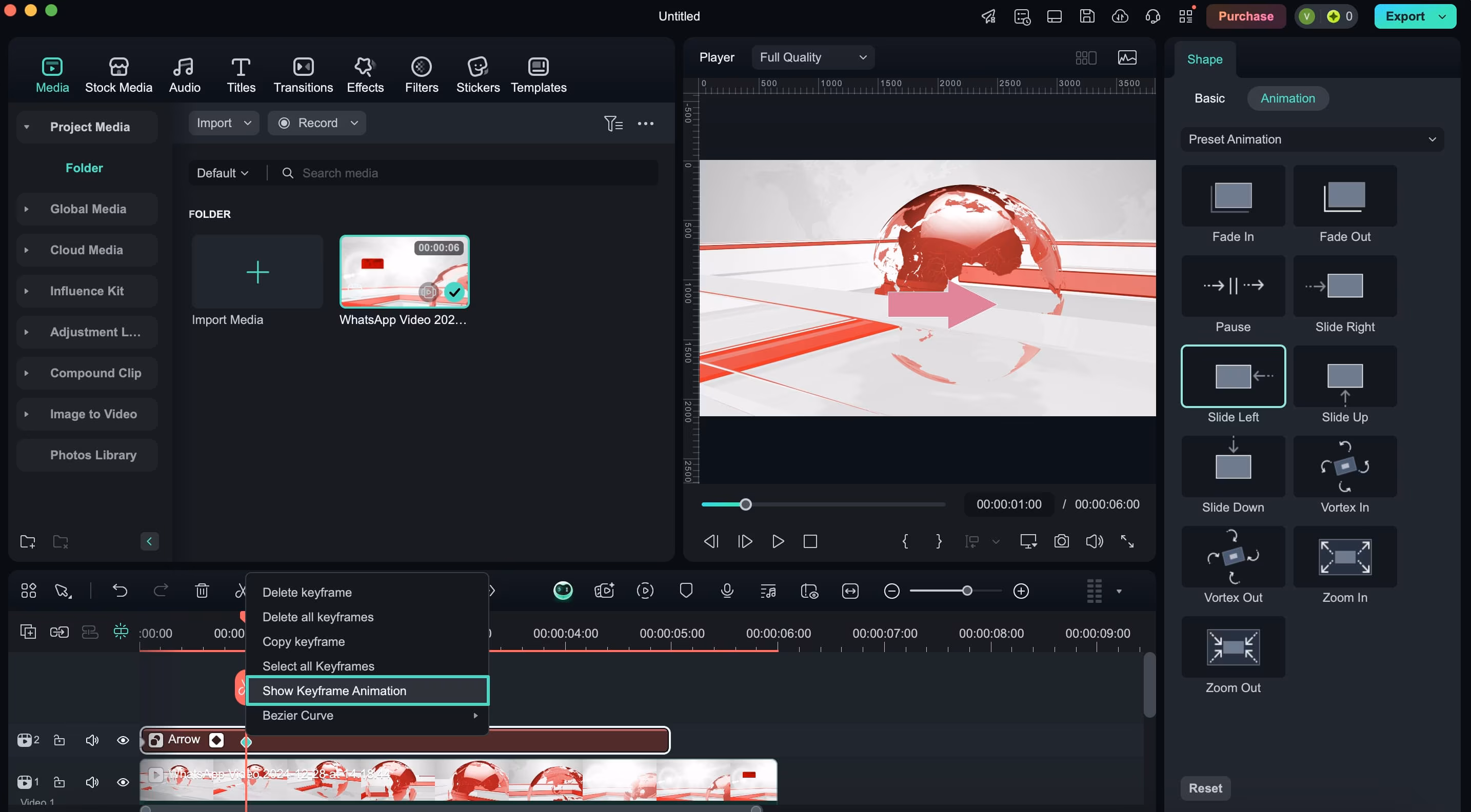Lock track 2 with the lock icon
The height and width of the screenshot is (812, 1471).
[59, 740]
